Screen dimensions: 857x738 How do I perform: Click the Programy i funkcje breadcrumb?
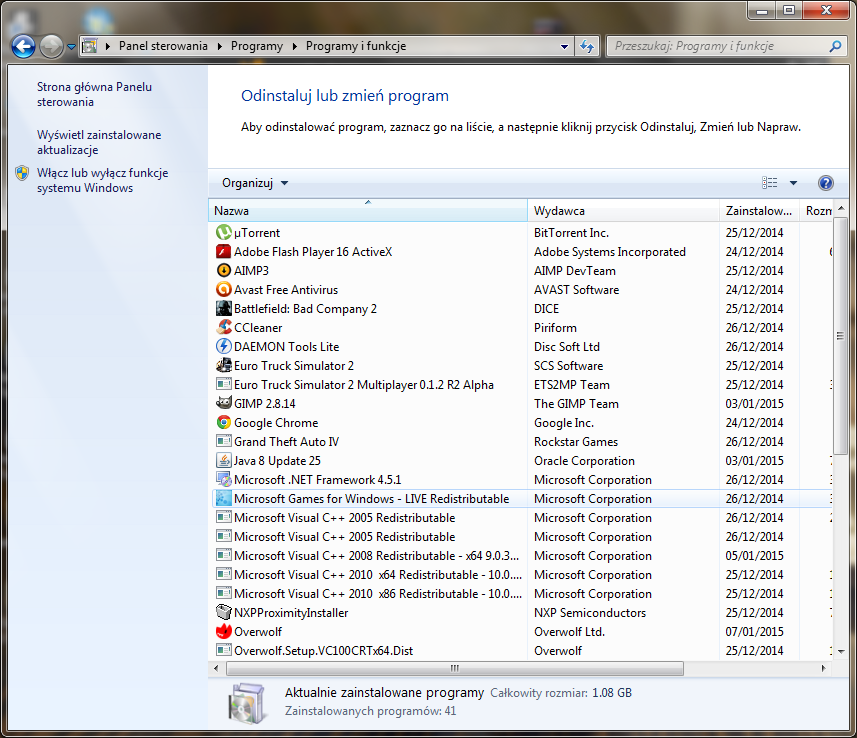pyautogui.click(x=356, y=46)
